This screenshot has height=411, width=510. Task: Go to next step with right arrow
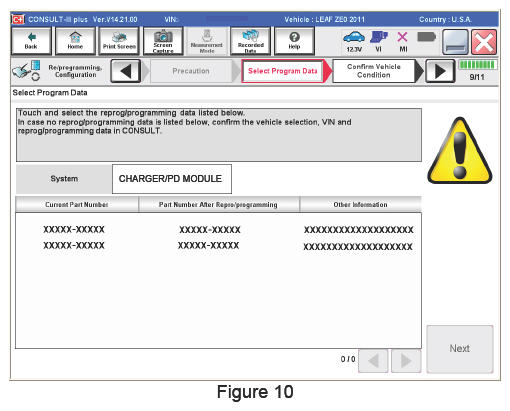(440, 71)
